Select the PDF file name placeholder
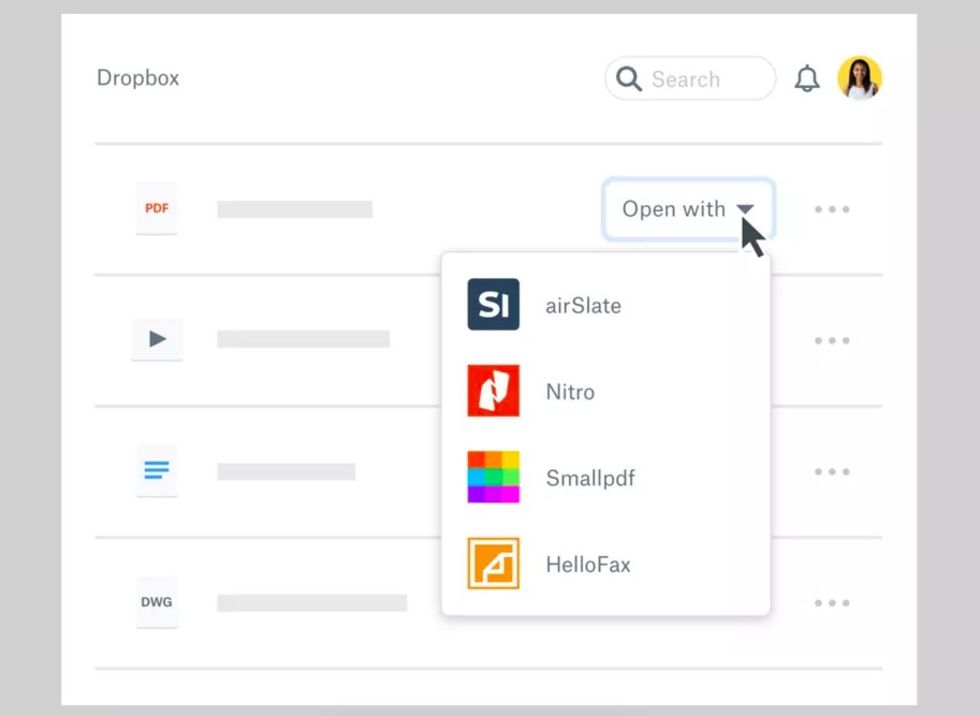Image resolution: width=980 pixels, height=716 pixels. [295, 209]
